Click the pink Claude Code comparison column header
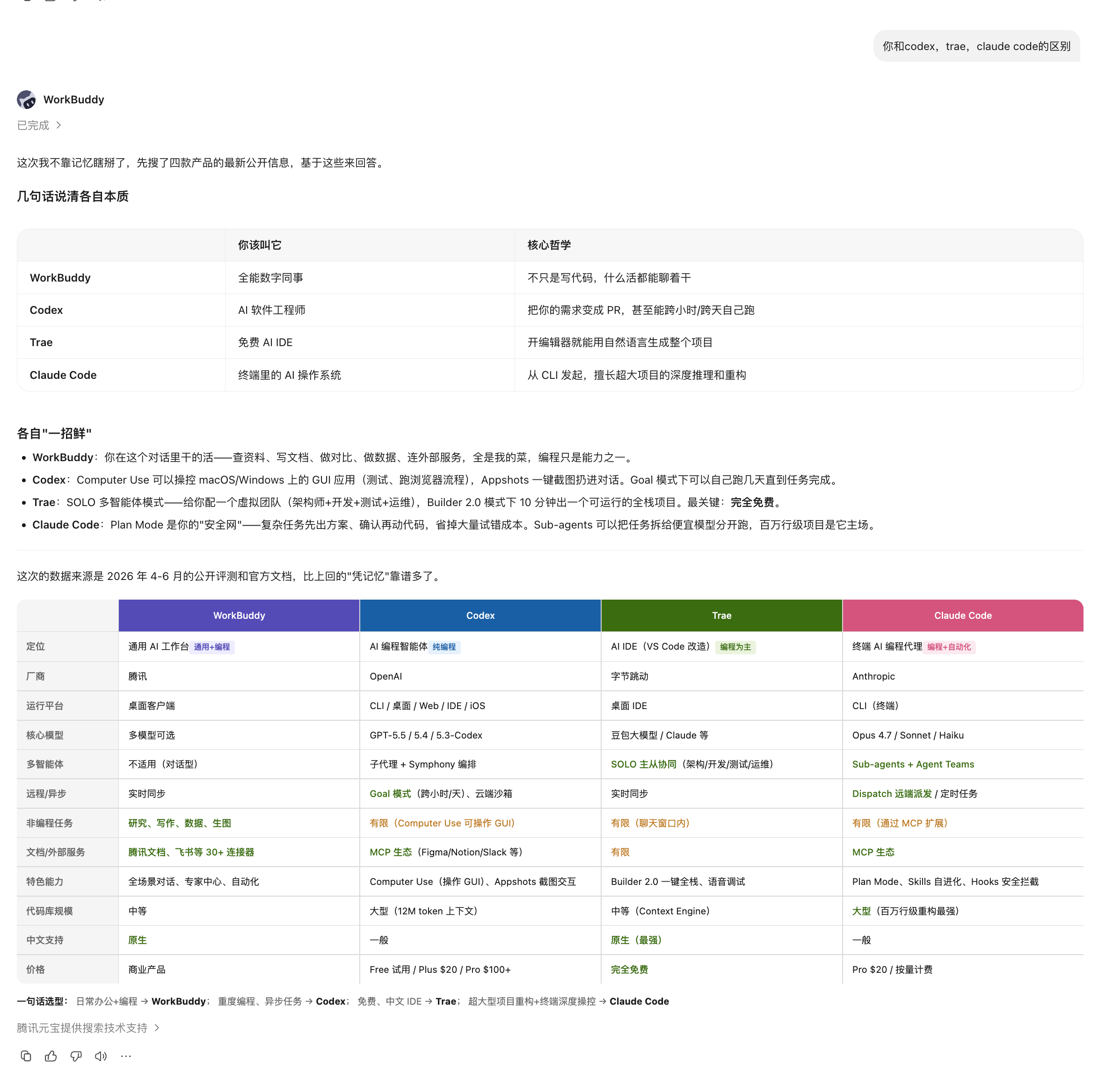 coord(963,616)
